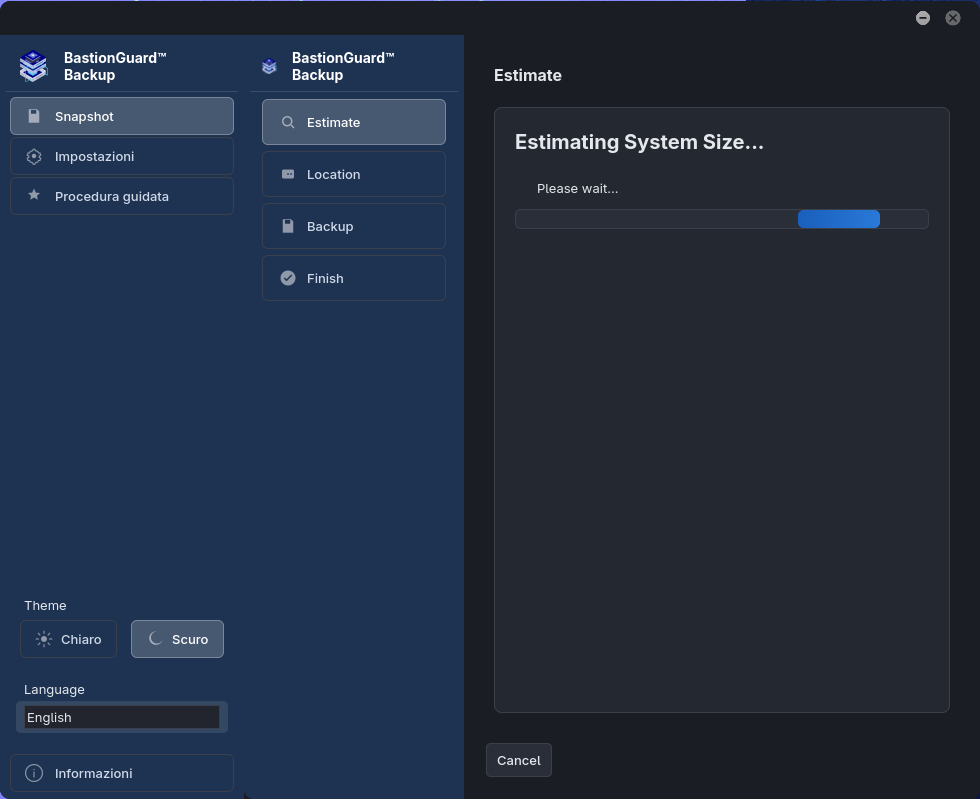Cancel the size estimation
Image resolution: width=980 pixels, height=799 pixels.
(x=519, y=760)
